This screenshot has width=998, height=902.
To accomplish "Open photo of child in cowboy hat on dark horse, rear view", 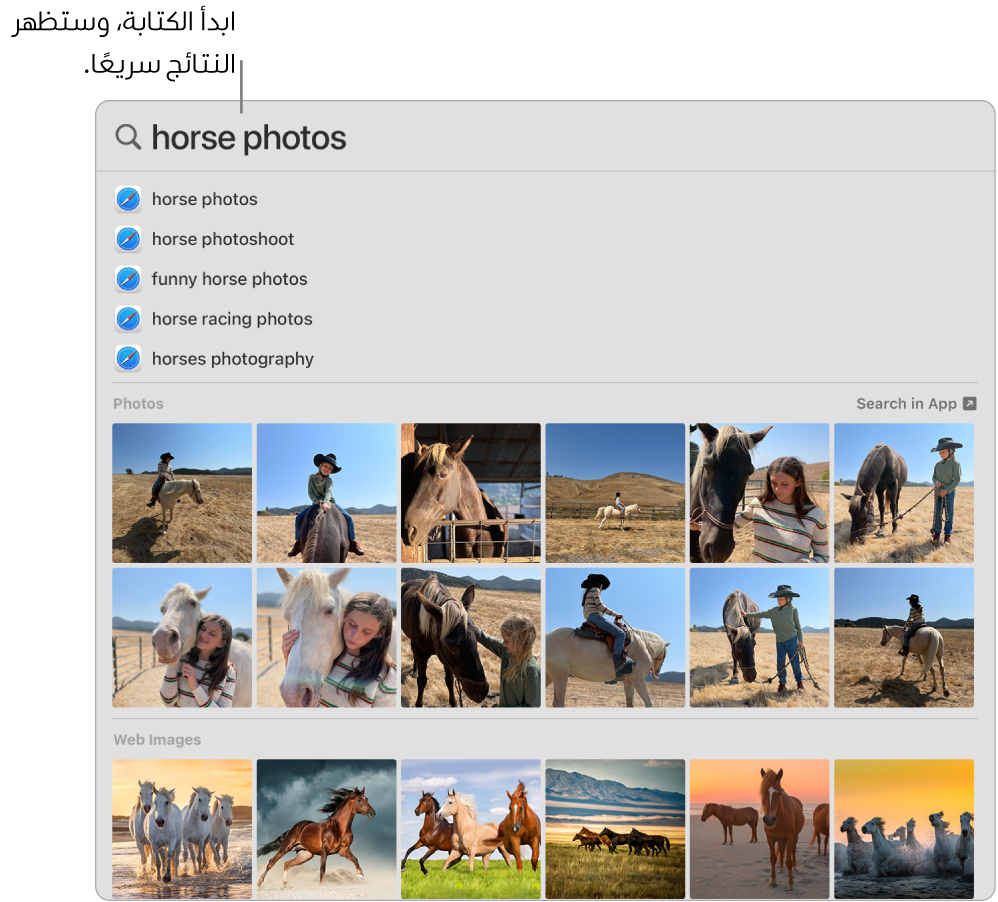I will point(327,493).
